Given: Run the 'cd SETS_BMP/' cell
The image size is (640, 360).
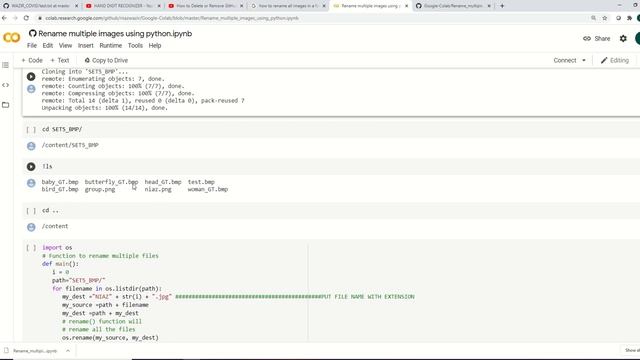Looking at the screenshot, I should coord(31,129).
